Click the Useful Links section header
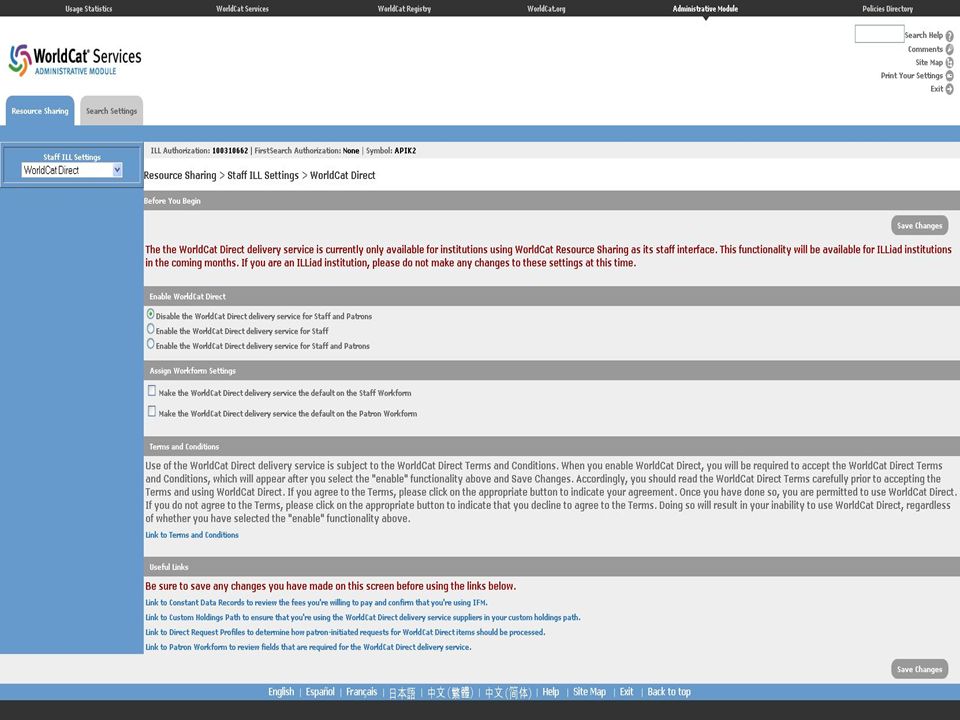Image resolution: width=960 pixels, height=720 pixels. coord(552,566)
